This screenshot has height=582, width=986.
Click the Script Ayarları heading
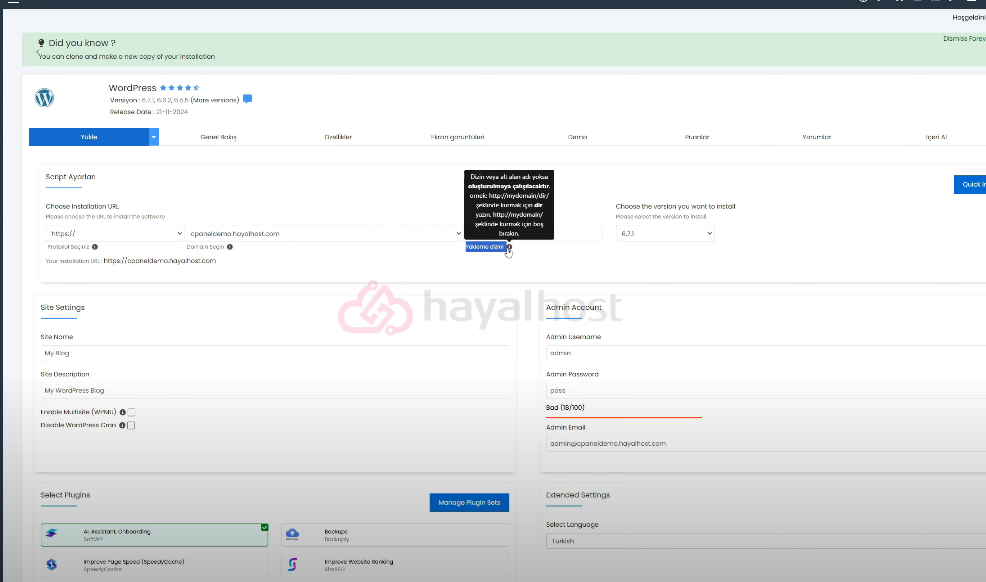point(70,177)
